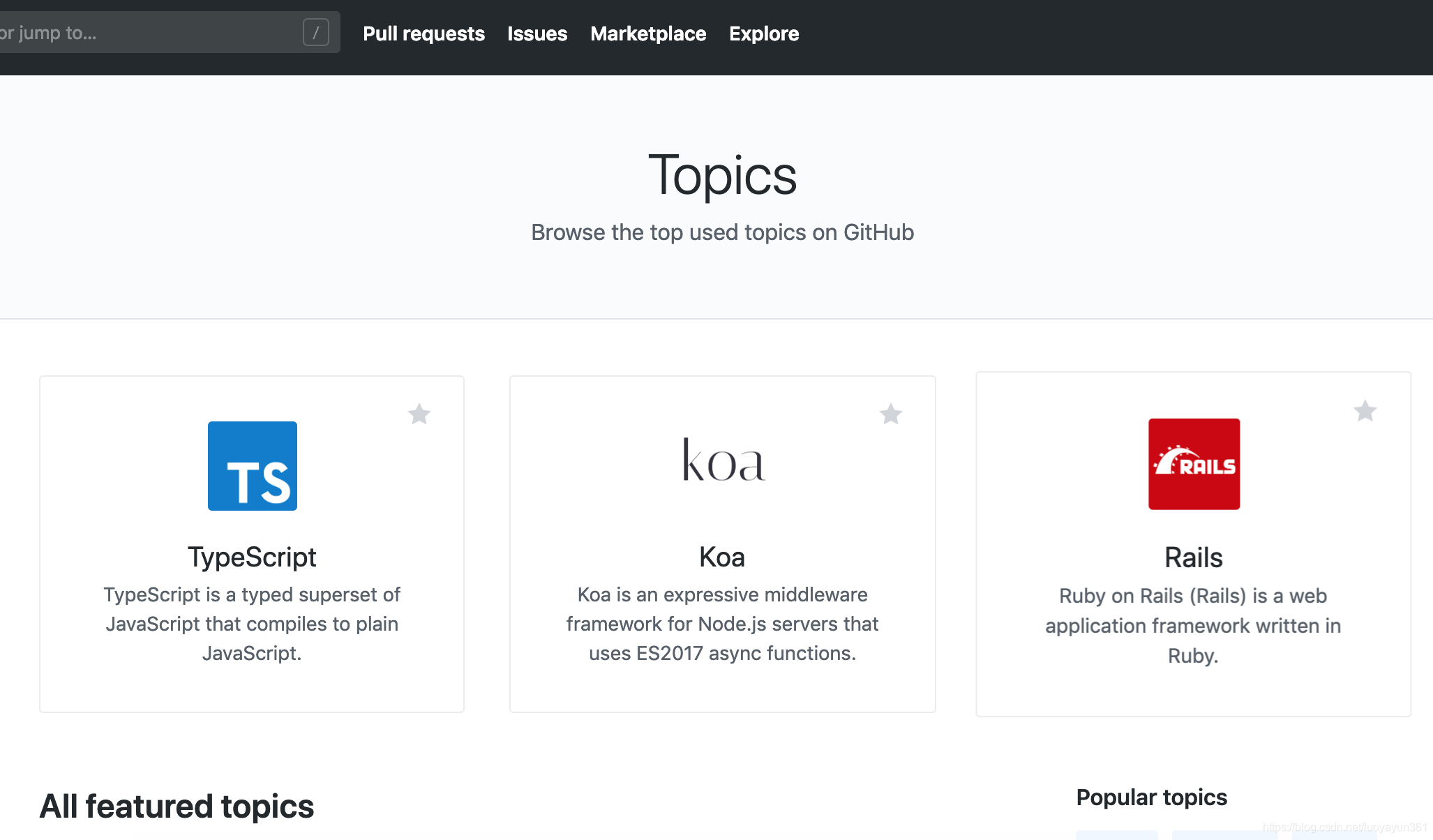Click the slash shortcut key icon
1433x840 pixels.
315,32
